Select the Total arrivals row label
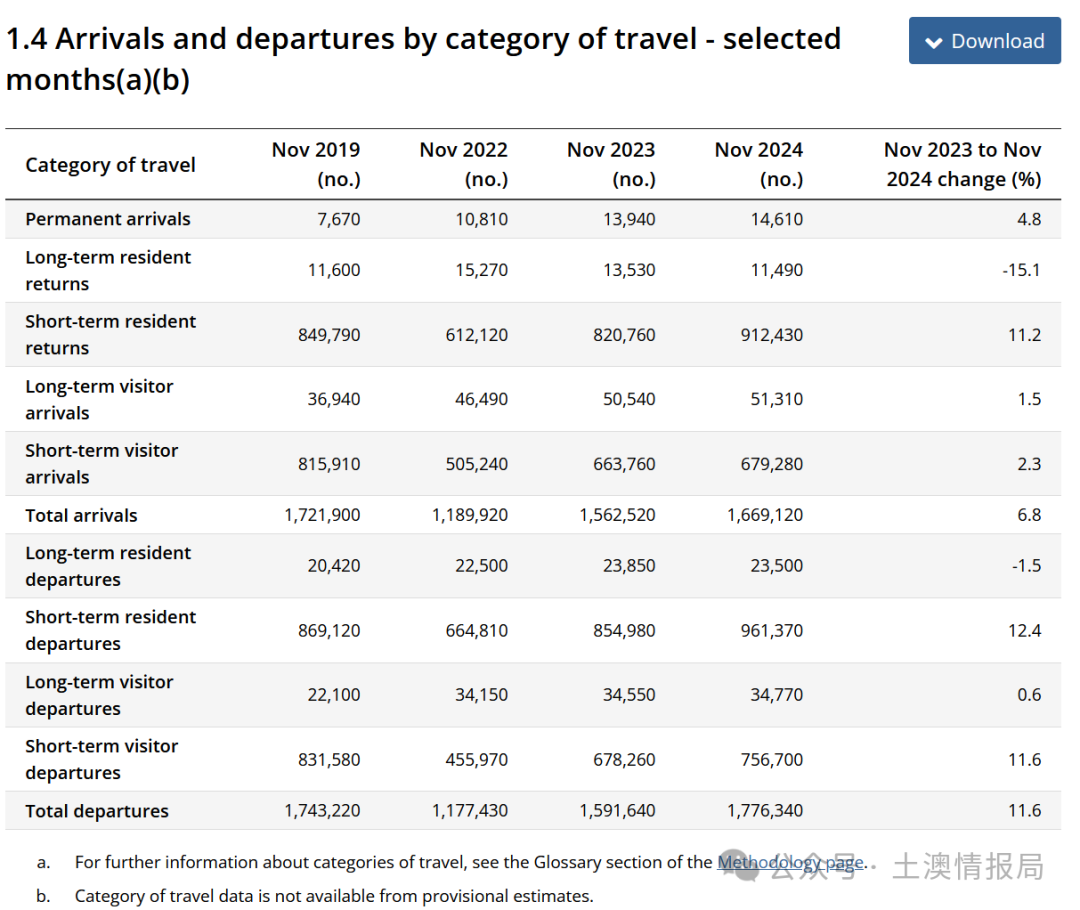This screenshot has height=910, width=1080. click(x=81, y=516)
